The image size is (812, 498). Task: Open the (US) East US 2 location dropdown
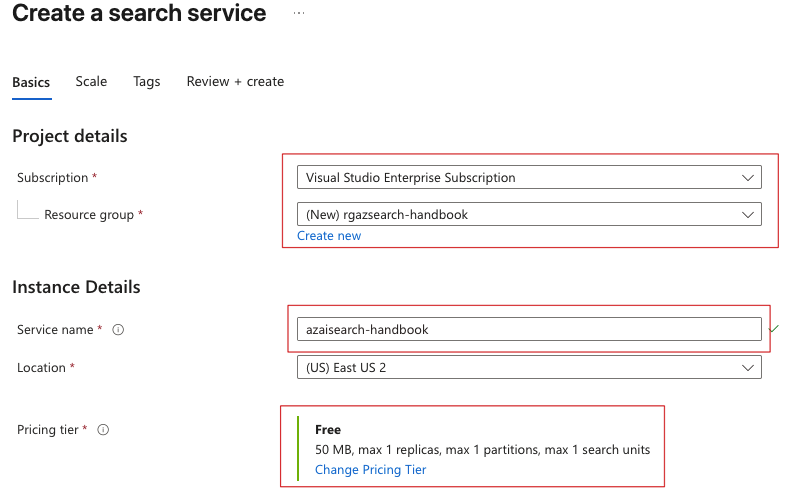[x=529, y=368]
